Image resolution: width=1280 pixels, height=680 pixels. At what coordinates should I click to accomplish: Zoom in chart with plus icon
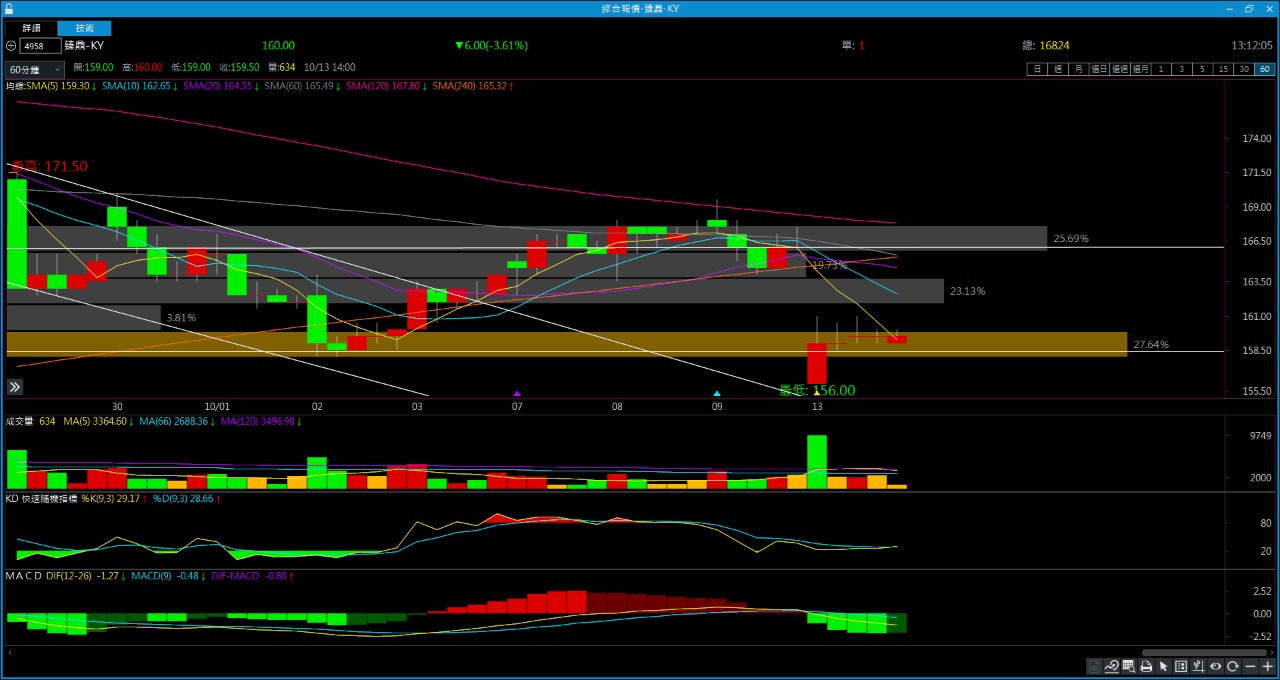(1267, 667)
